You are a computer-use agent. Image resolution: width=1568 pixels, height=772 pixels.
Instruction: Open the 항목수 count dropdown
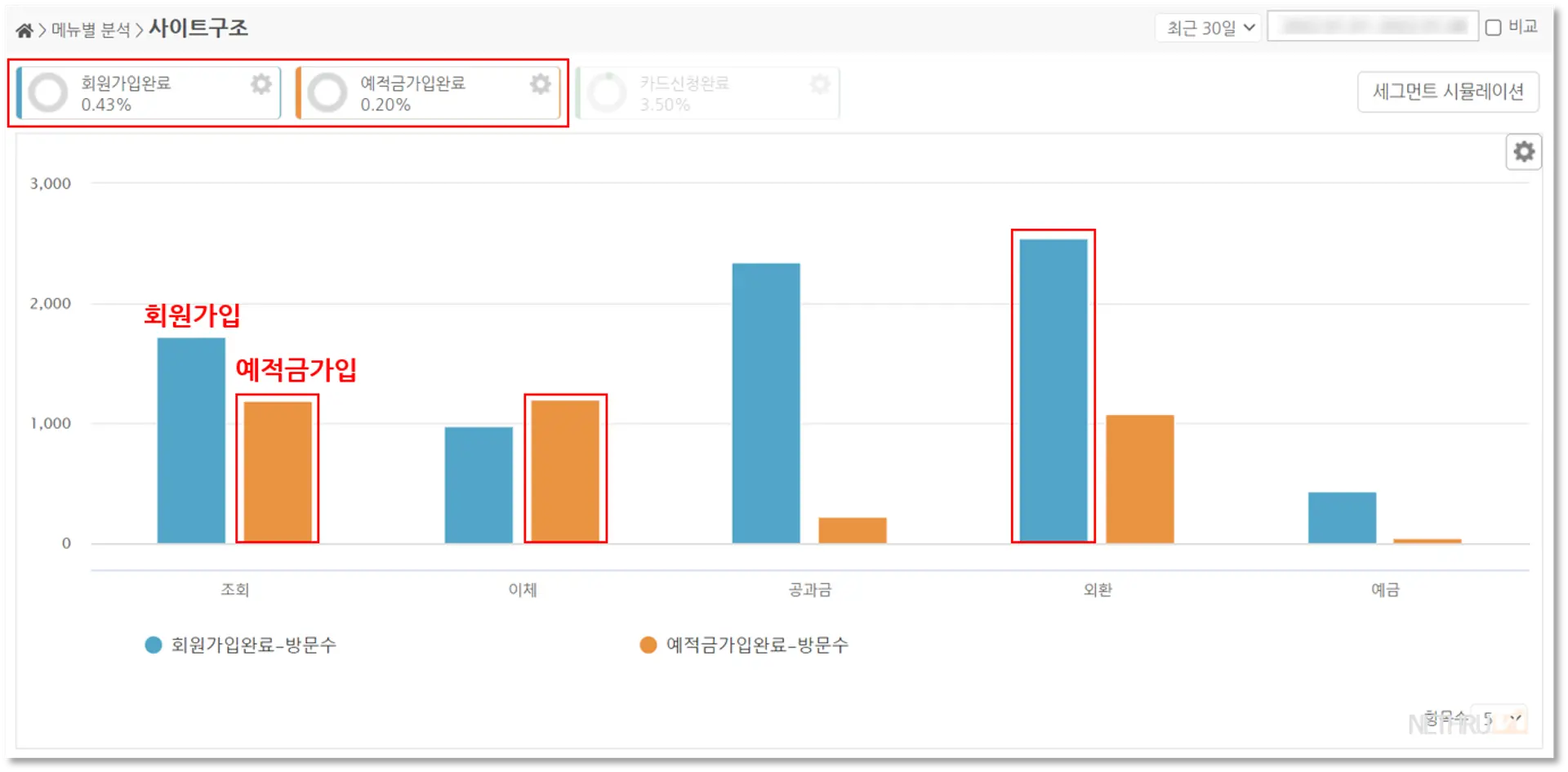click(x=1499, y=719)
